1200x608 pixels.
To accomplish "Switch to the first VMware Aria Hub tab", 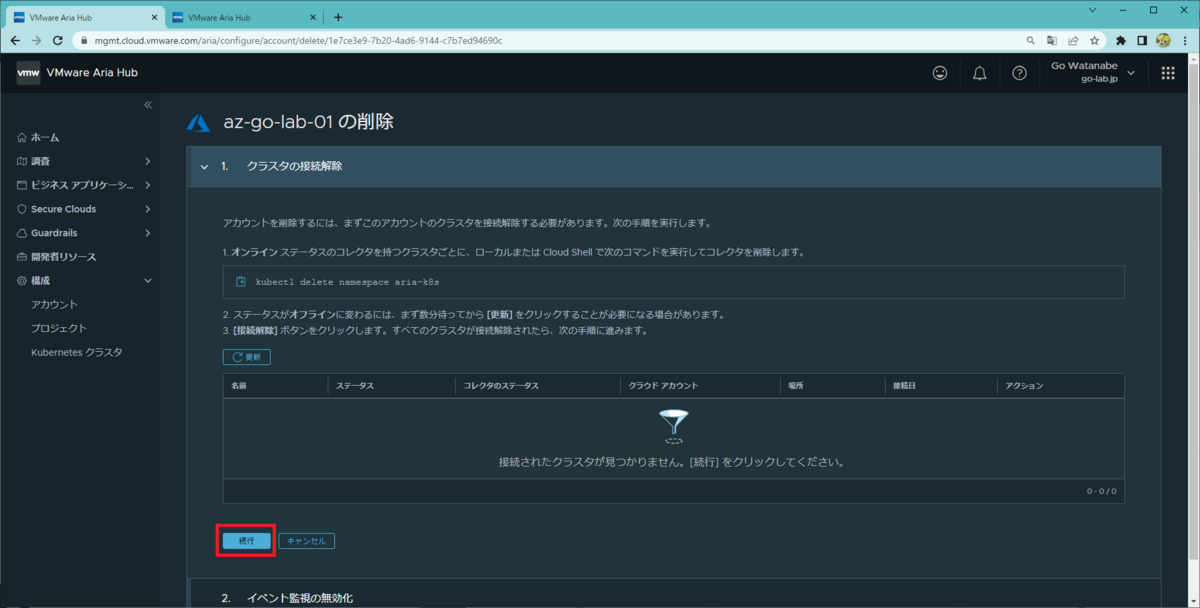I will click(x=82, y=17).
